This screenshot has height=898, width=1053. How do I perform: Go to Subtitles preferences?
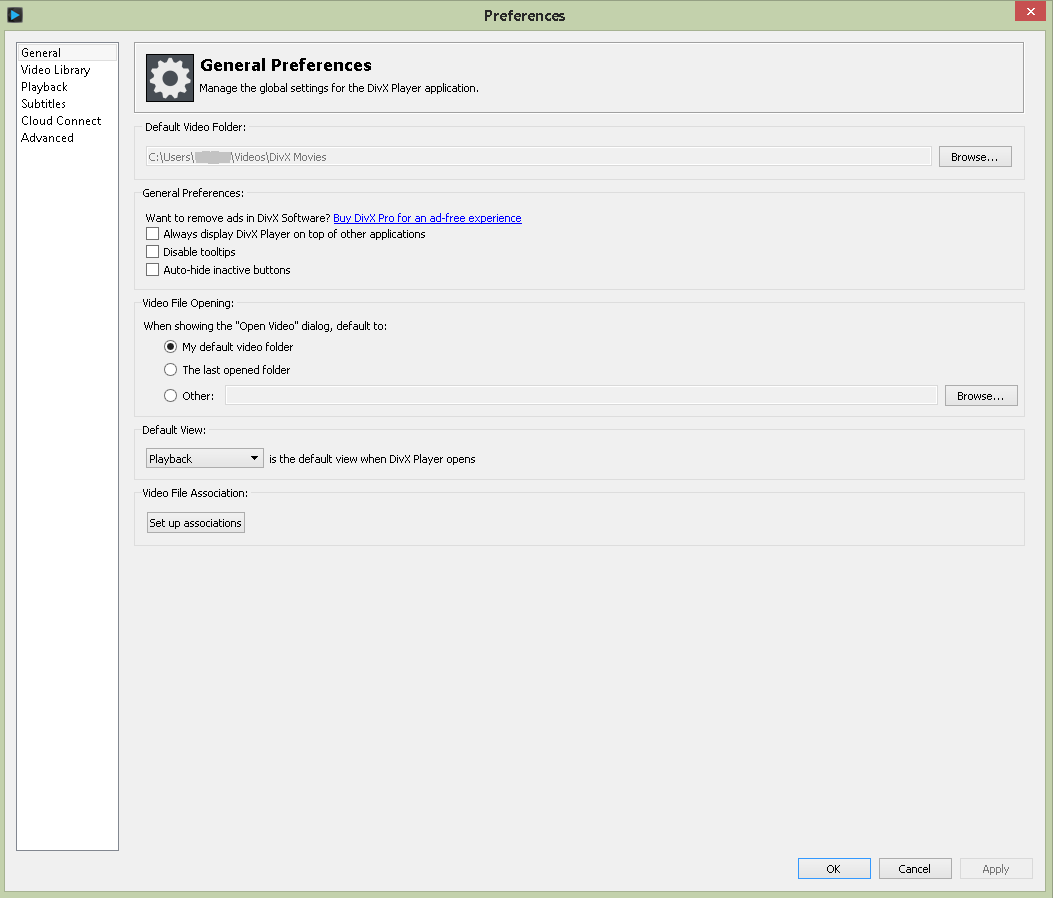(44, 104)
